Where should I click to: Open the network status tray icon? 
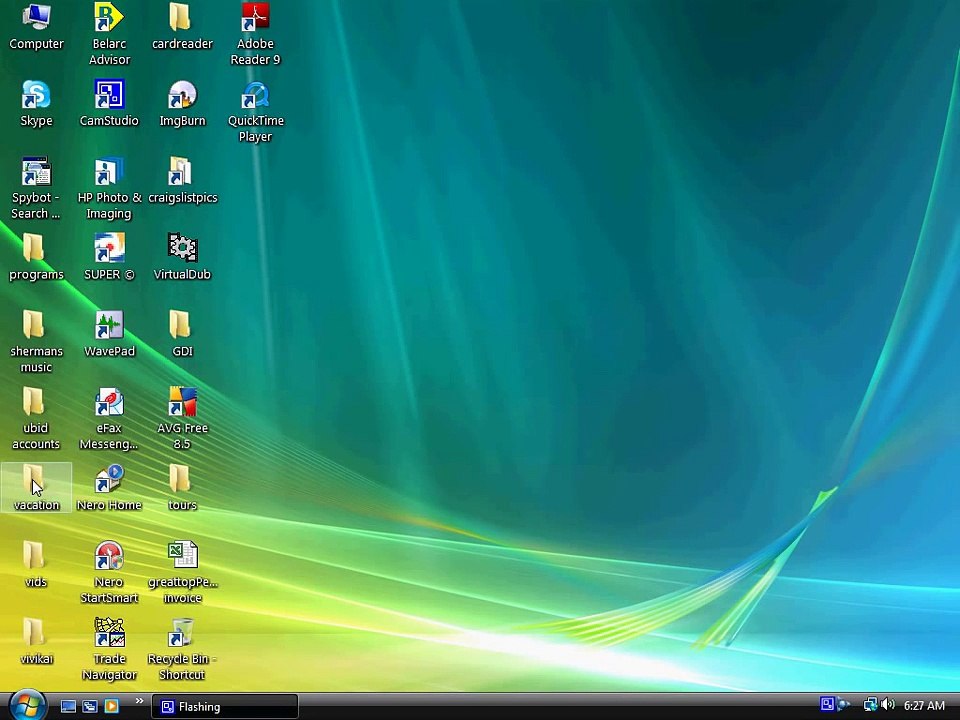[x=870, y=705]
